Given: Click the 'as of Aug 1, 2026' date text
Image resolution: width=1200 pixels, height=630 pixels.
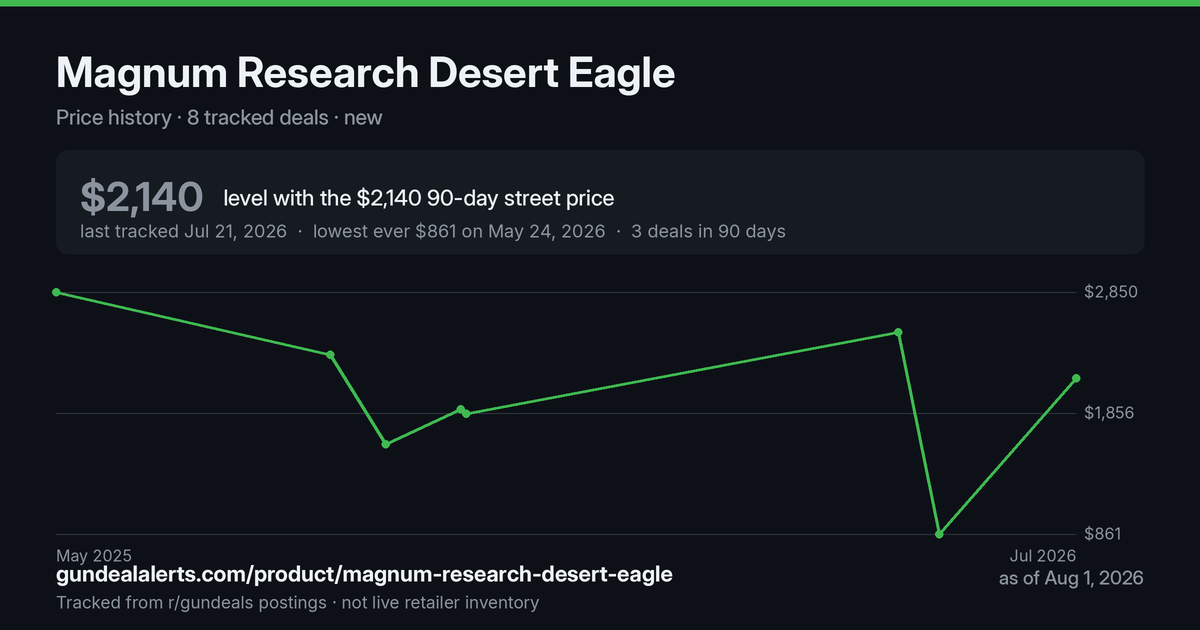Looking at the screenshot, I should 1071,578.
